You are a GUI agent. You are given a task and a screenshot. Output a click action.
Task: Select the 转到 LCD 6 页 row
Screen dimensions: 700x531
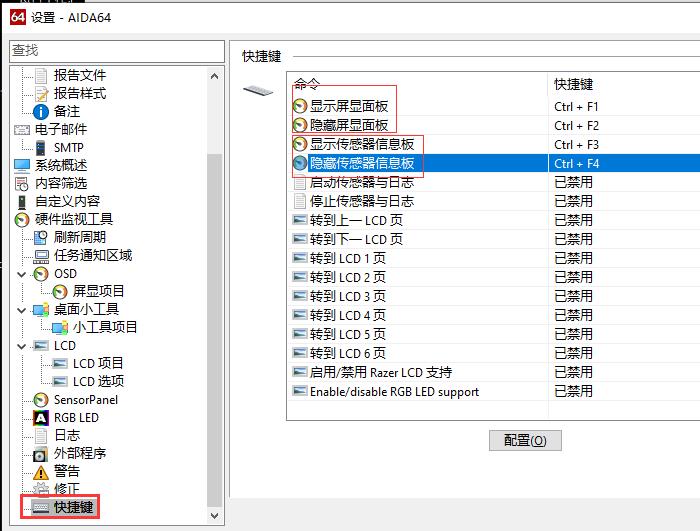click(493, 353)
